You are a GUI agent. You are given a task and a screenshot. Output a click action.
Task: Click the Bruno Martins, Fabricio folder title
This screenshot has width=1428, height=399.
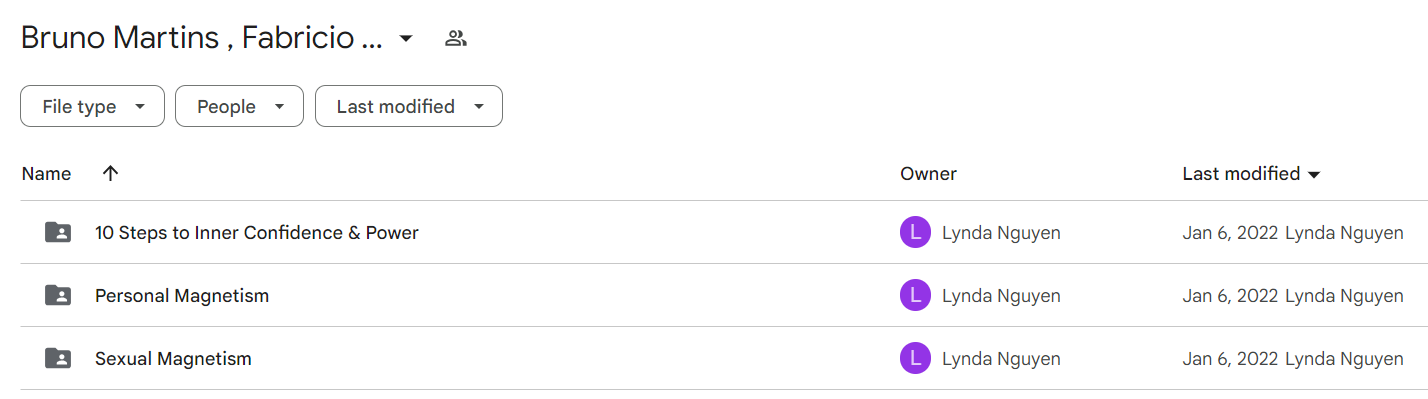tap(202, 38)
